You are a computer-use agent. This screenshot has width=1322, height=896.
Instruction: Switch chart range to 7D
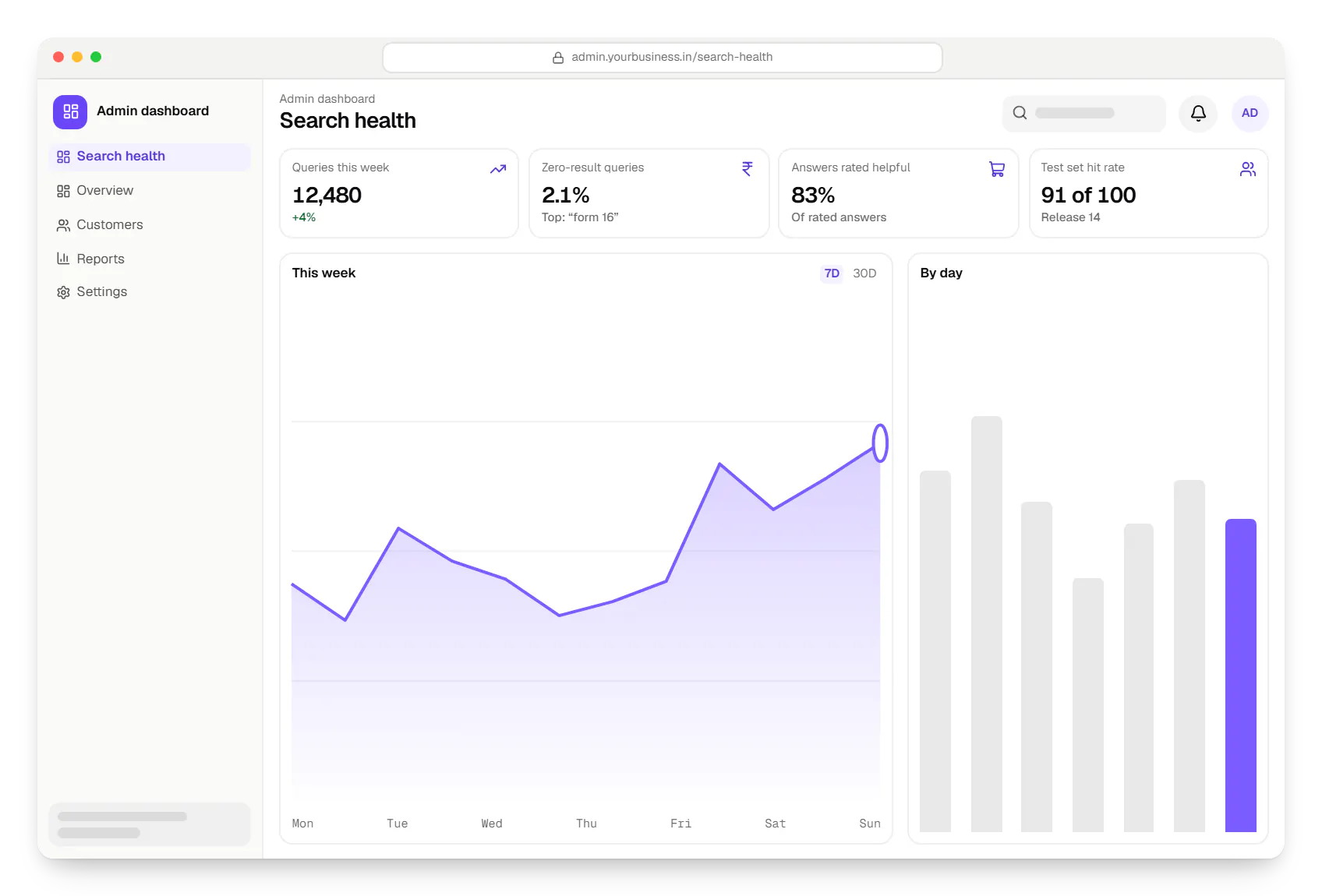(832, 273)
